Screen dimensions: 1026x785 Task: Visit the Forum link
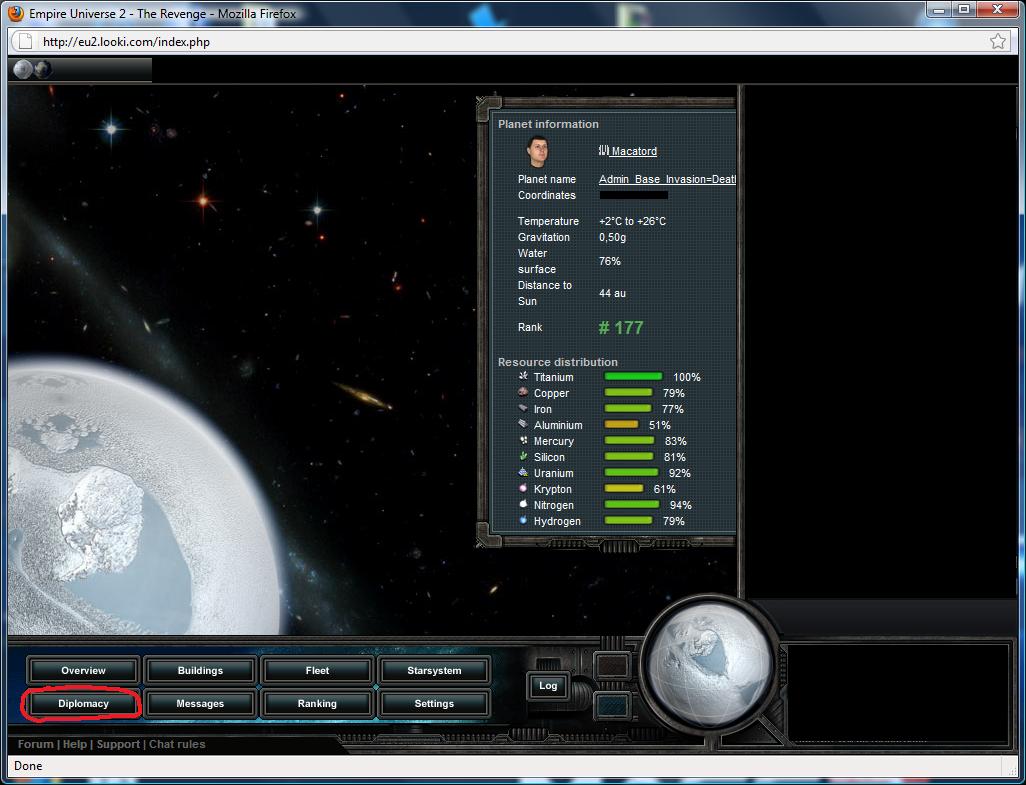tap(36, 744)
